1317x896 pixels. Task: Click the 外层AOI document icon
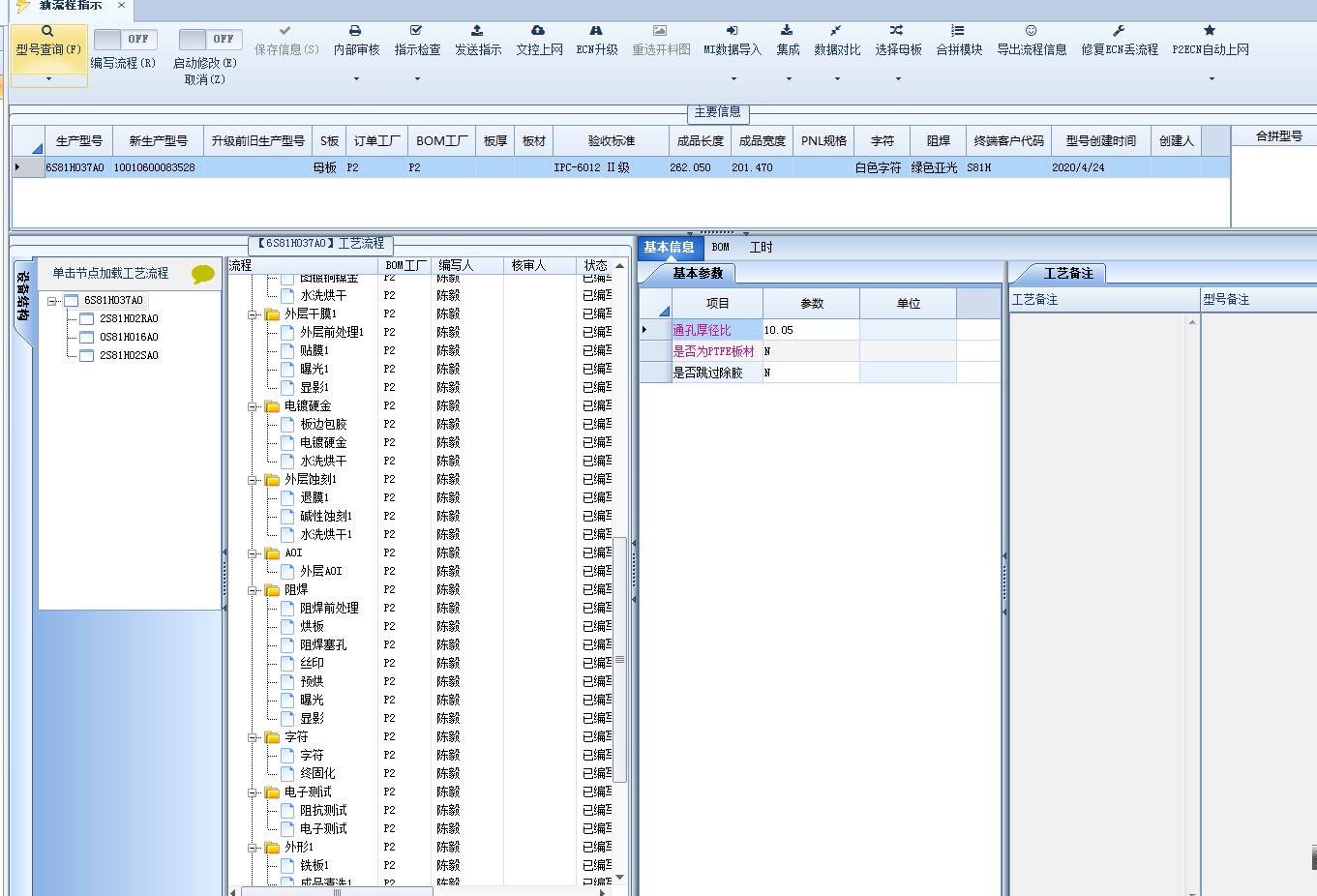(287, 571)
